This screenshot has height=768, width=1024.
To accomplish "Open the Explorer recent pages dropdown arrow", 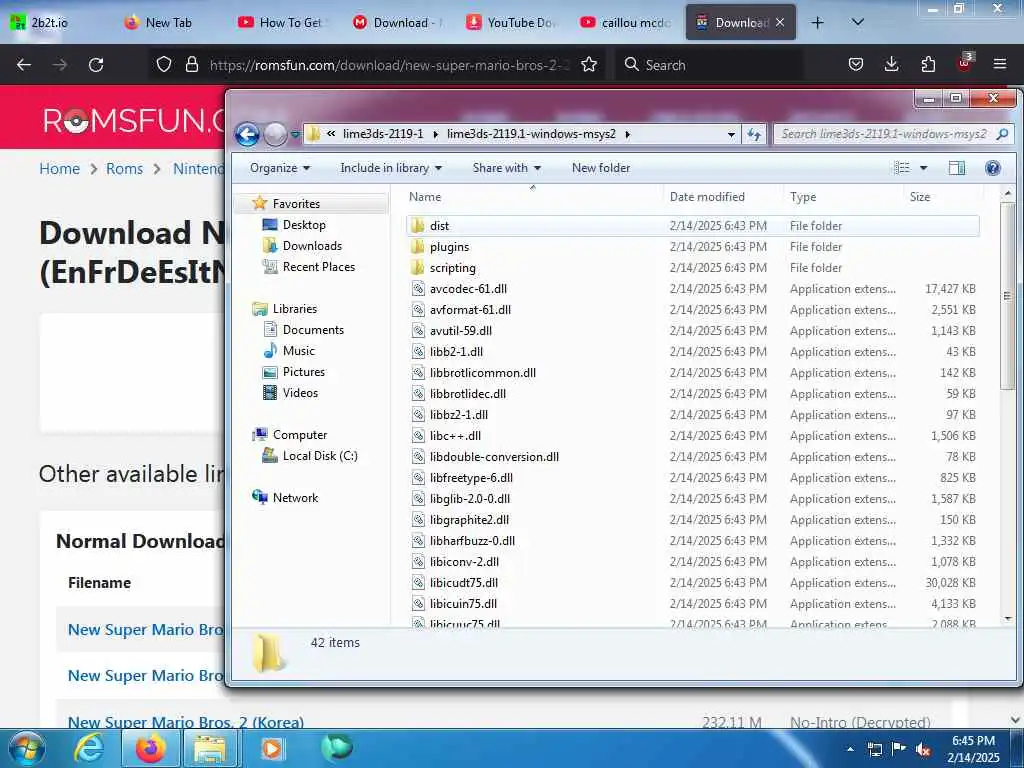I will [295, 135].
